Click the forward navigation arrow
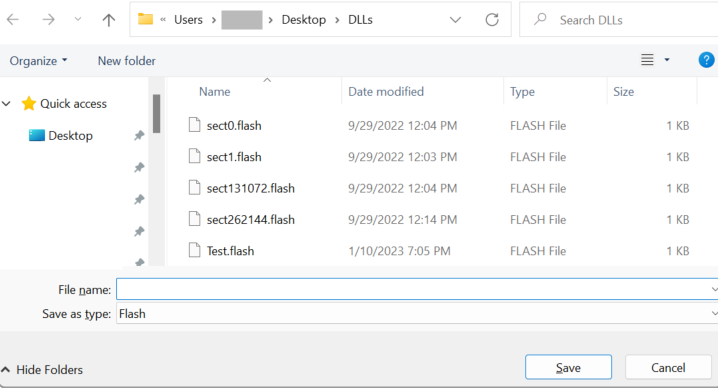718x388 pixels. click(48, 19)
